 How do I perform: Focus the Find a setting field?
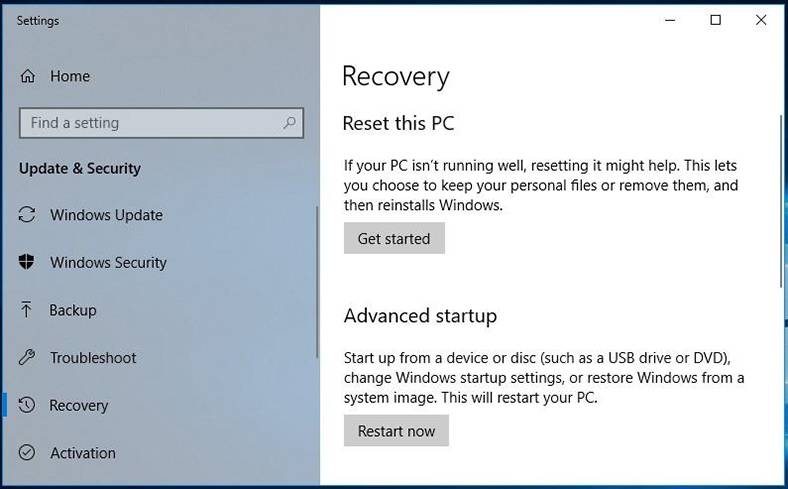(161, 123)
